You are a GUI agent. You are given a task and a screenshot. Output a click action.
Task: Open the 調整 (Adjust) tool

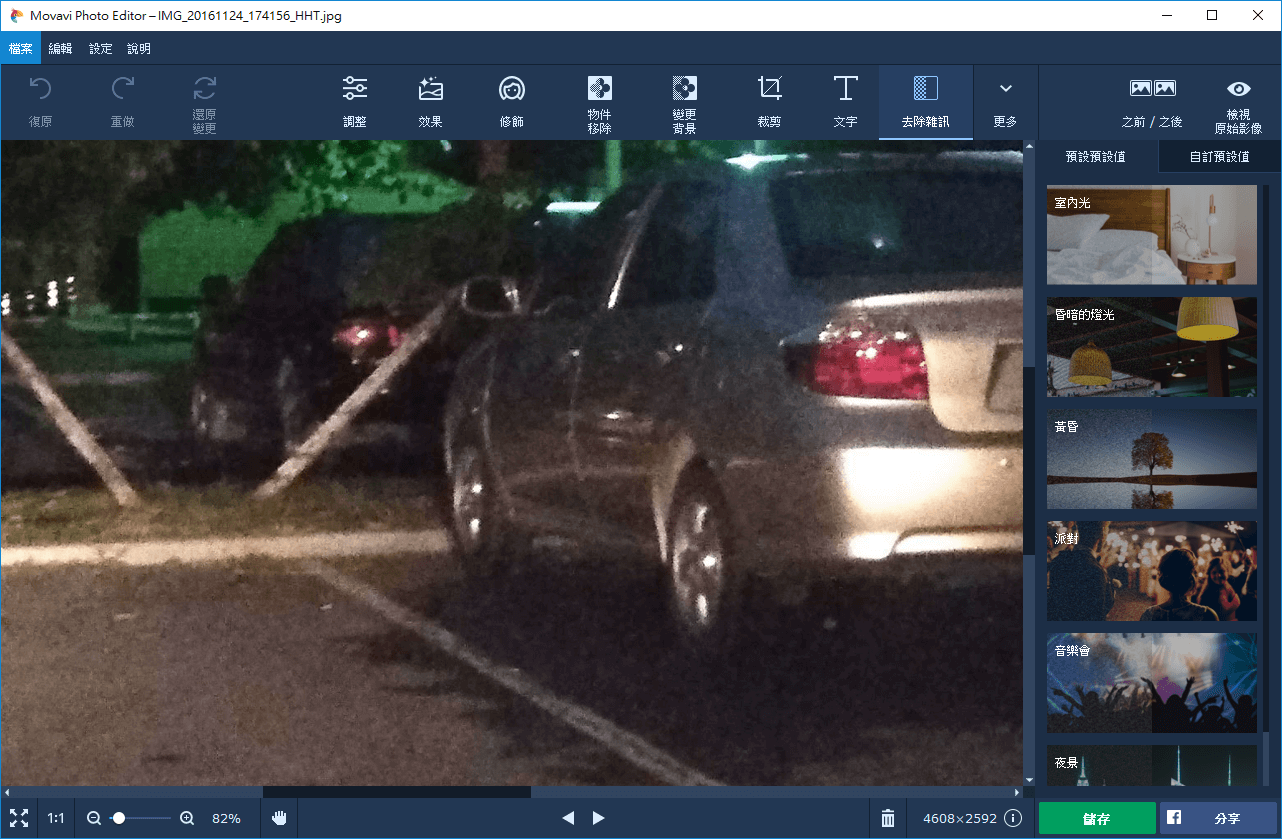pyautogui.click(x=354, y=102)
